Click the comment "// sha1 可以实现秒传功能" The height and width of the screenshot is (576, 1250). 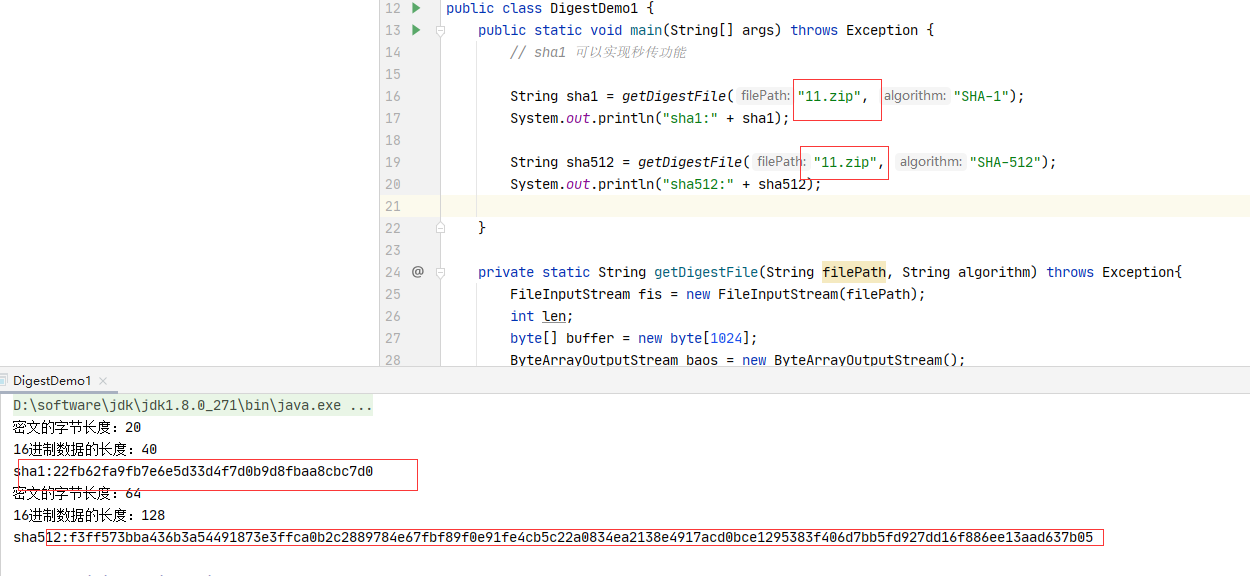598,52
